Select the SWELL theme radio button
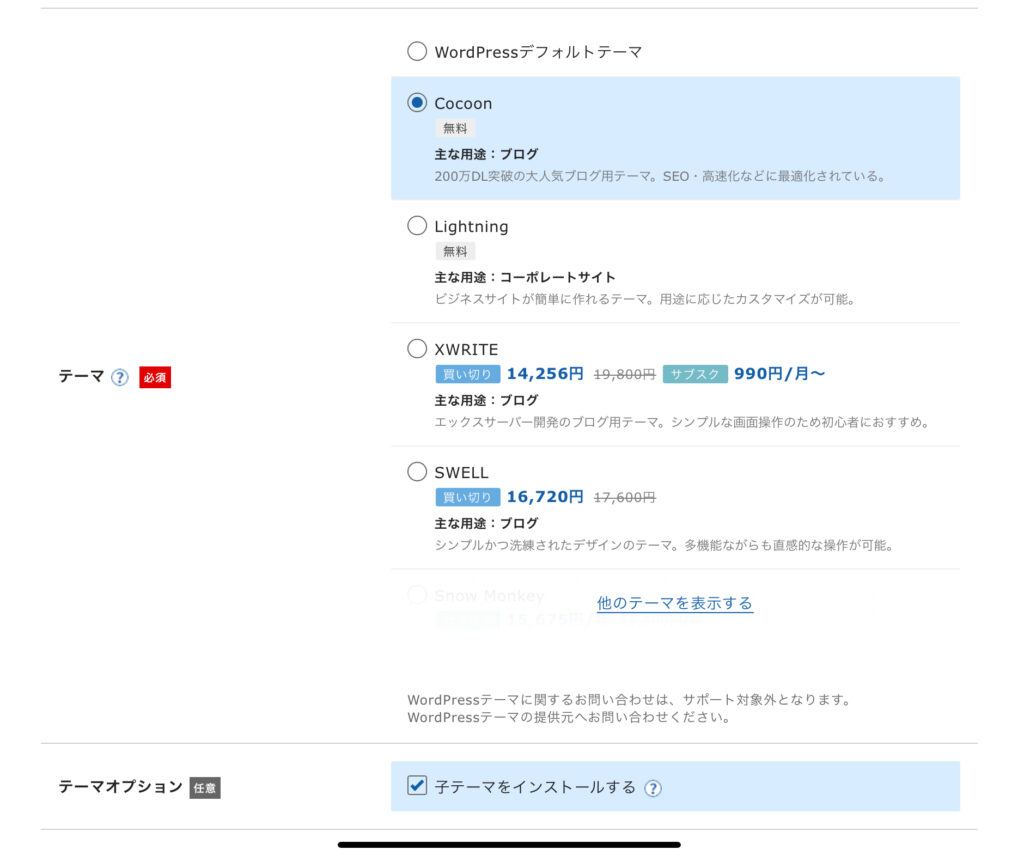 [x=417, y=471]
